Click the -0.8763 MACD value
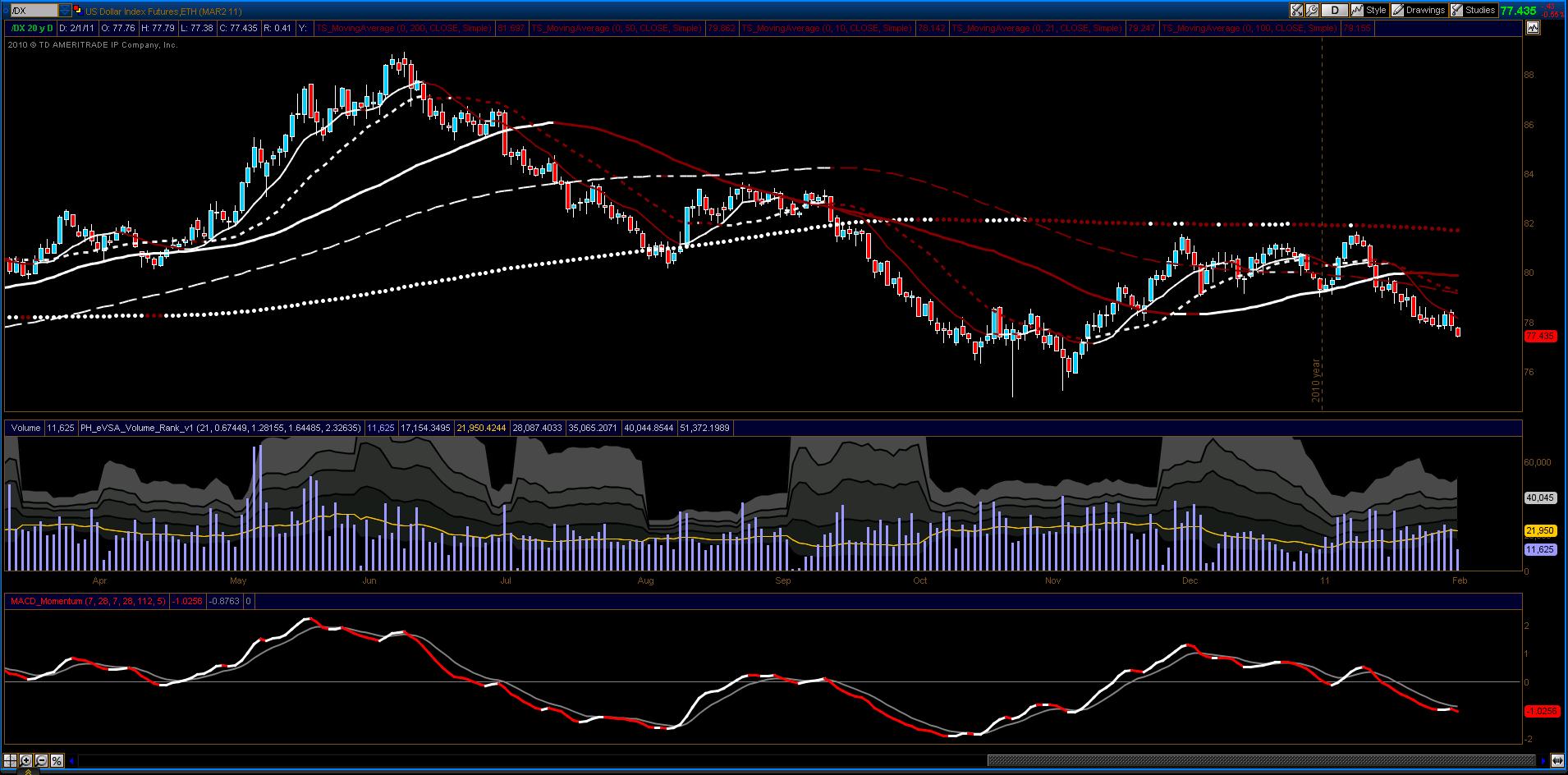The image size is (1568, 775). (224, 601)
